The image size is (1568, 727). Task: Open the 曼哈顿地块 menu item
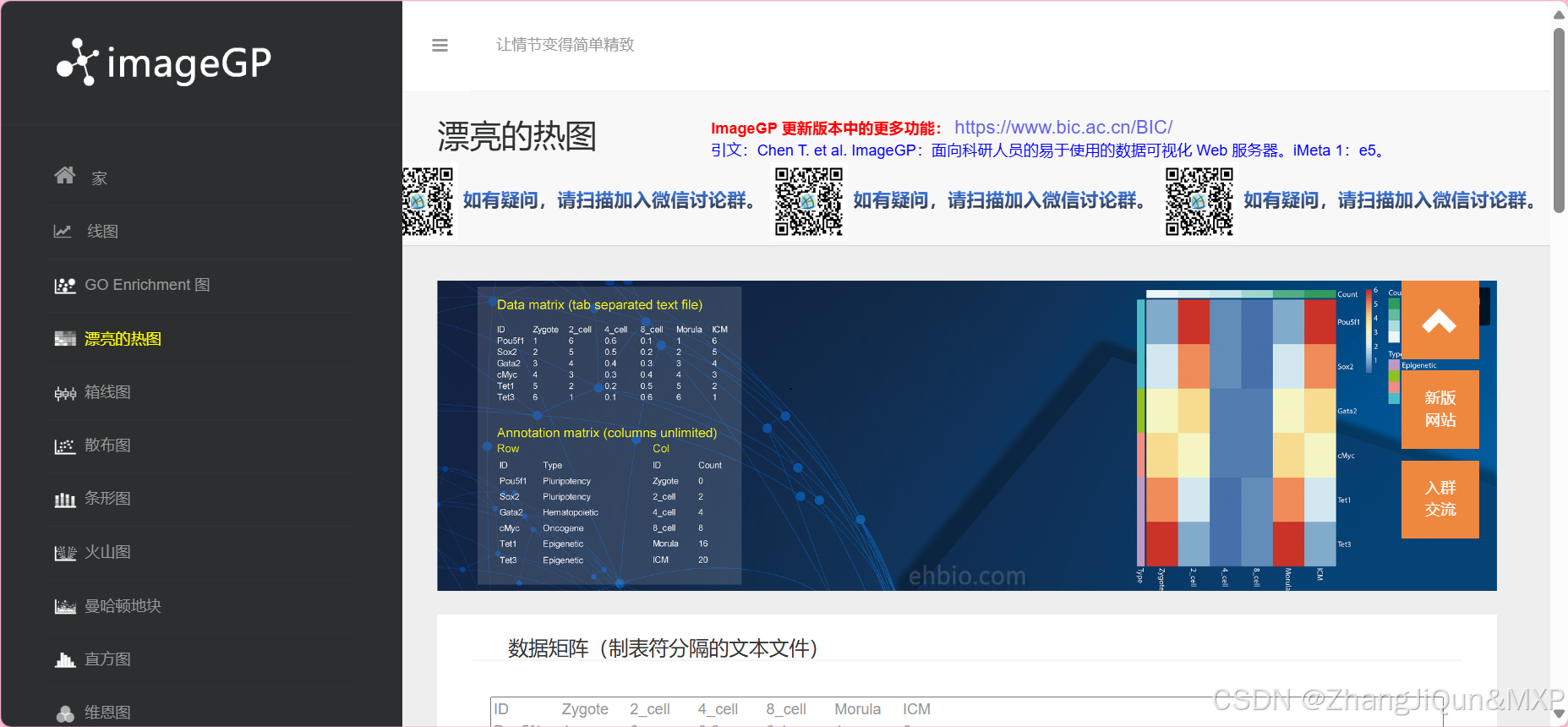(x=123, y=606)
